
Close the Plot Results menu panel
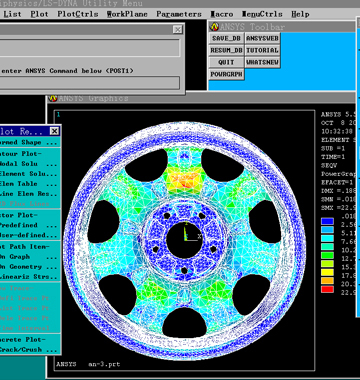click(x=54, y=131)
